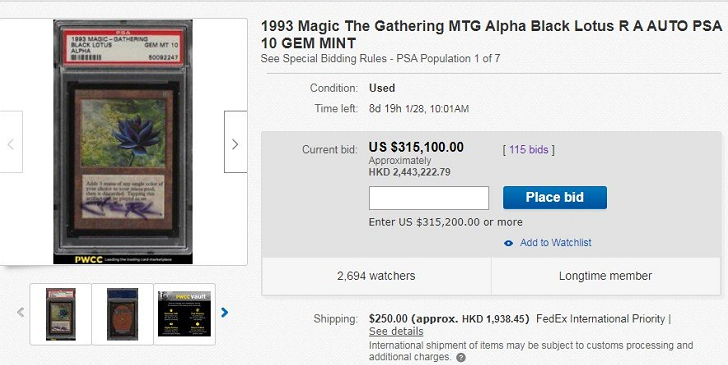Click the Add to Watchlist link
Image resolution: width=728 pixels, height=365 pixels.
pos(555,242)
